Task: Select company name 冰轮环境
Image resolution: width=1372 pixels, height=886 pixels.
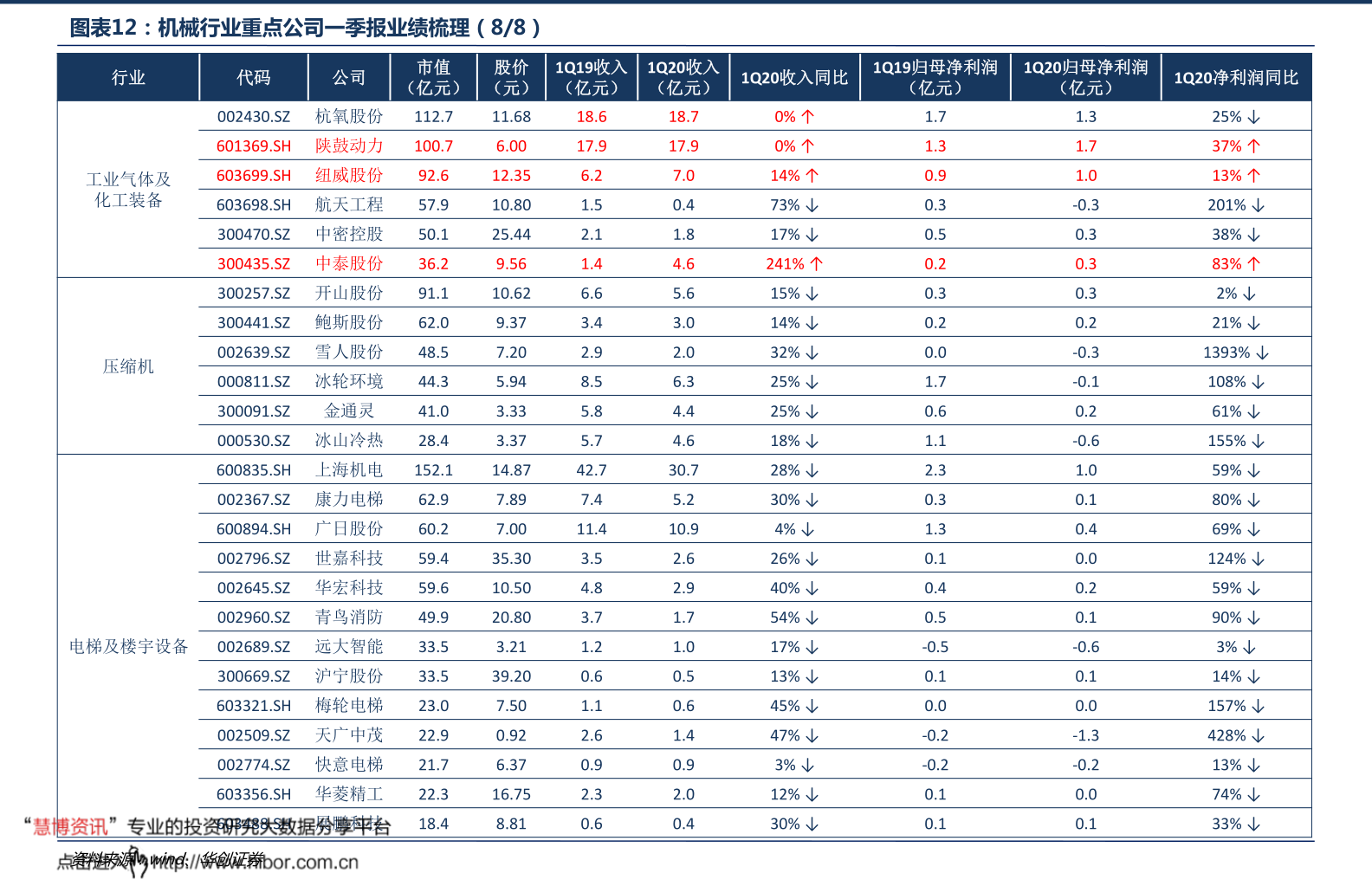Action: 349,382
